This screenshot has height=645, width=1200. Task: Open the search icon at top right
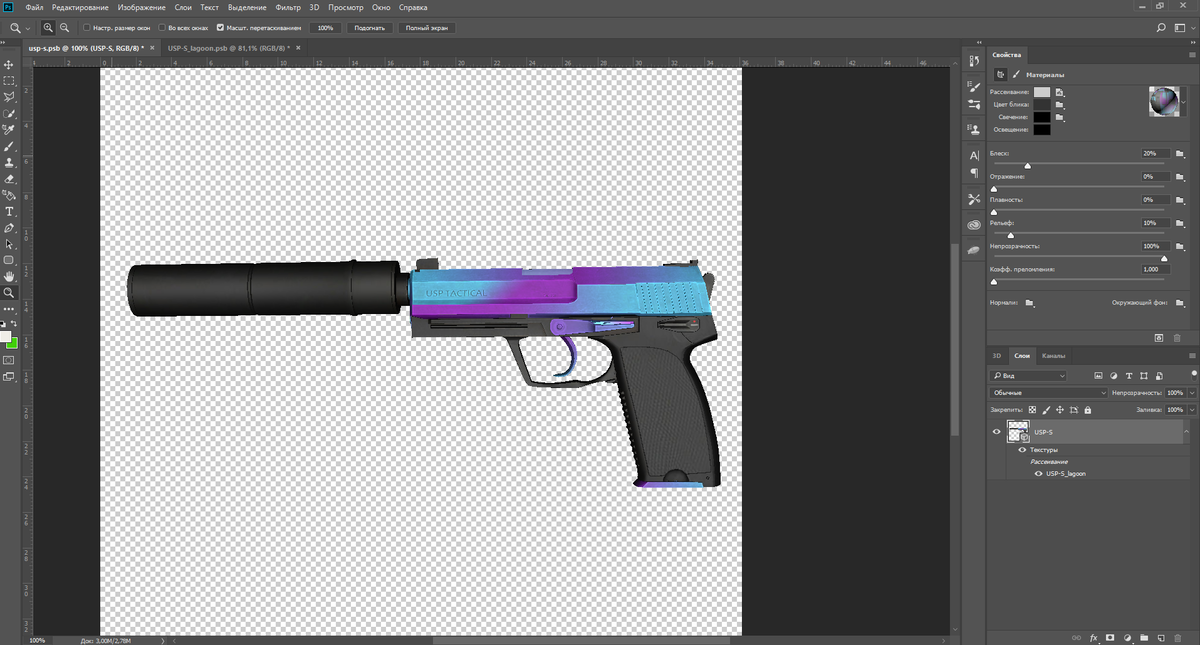pyautogui.click(x=1160, y=27)
